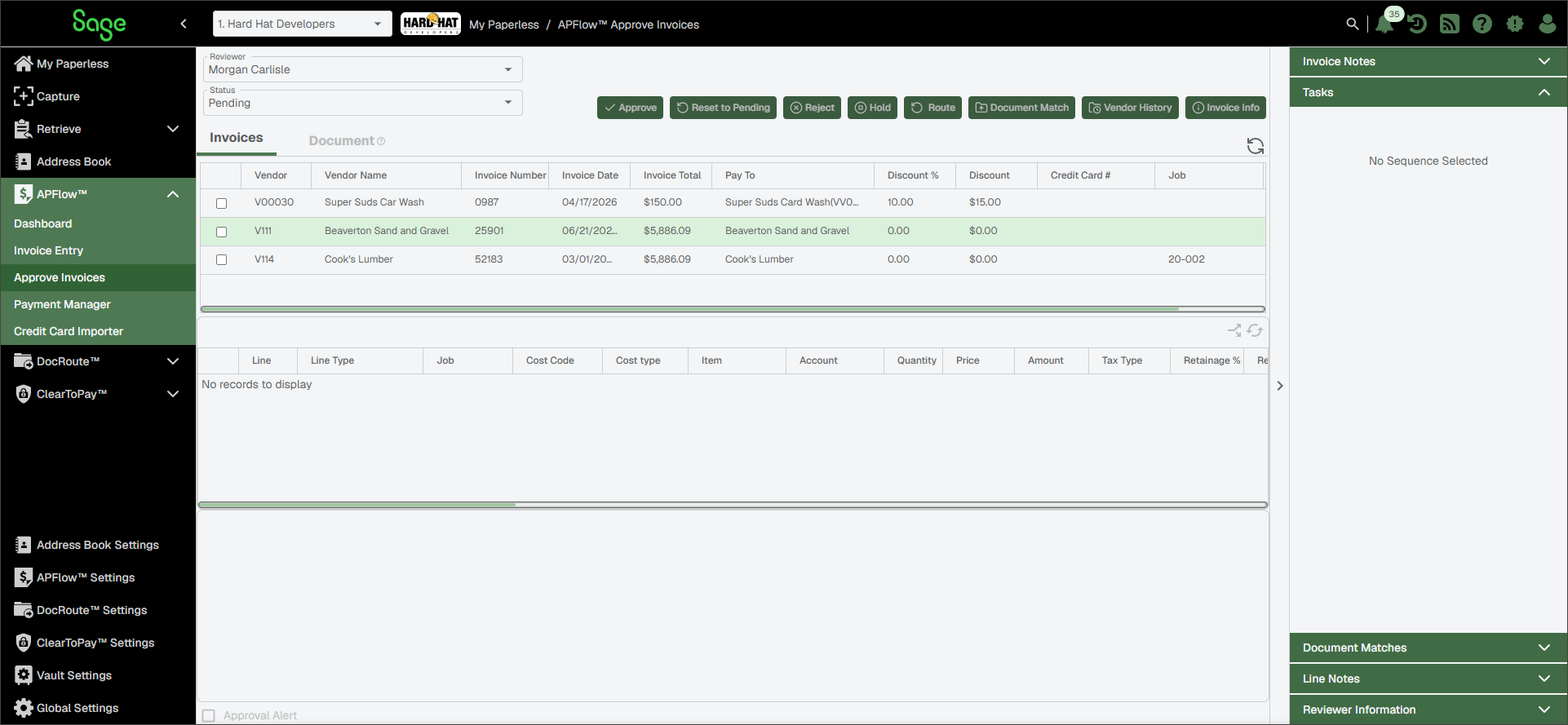
Task: Open the Reviewer dropdown
Action: pos(362,69)
